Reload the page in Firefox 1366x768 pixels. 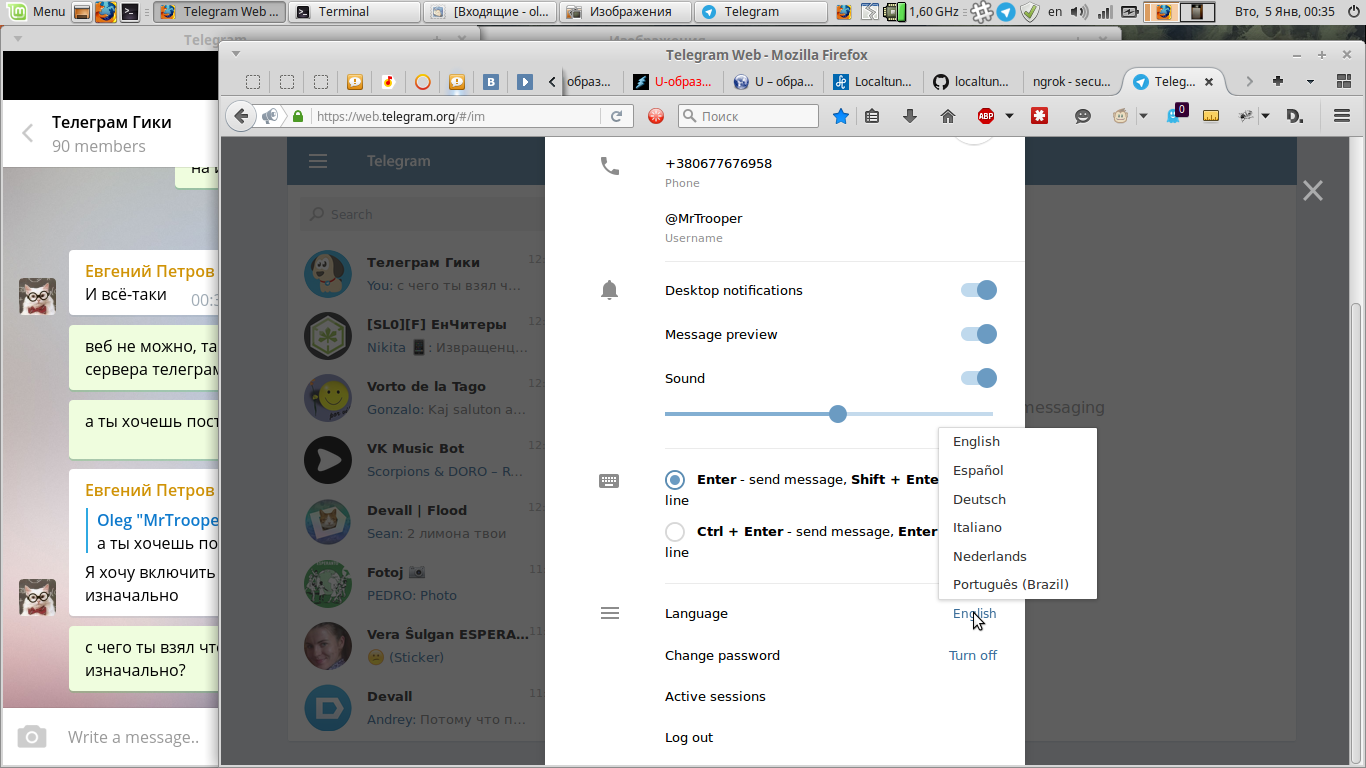[617, 116]
